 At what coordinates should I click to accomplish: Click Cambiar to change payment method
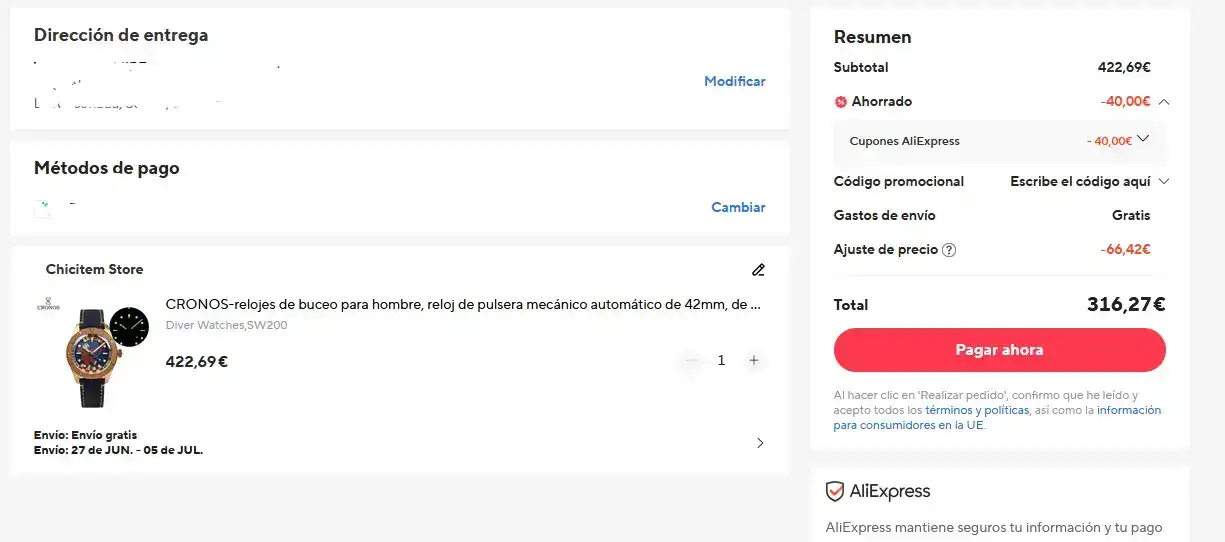[x=738, y=207]
